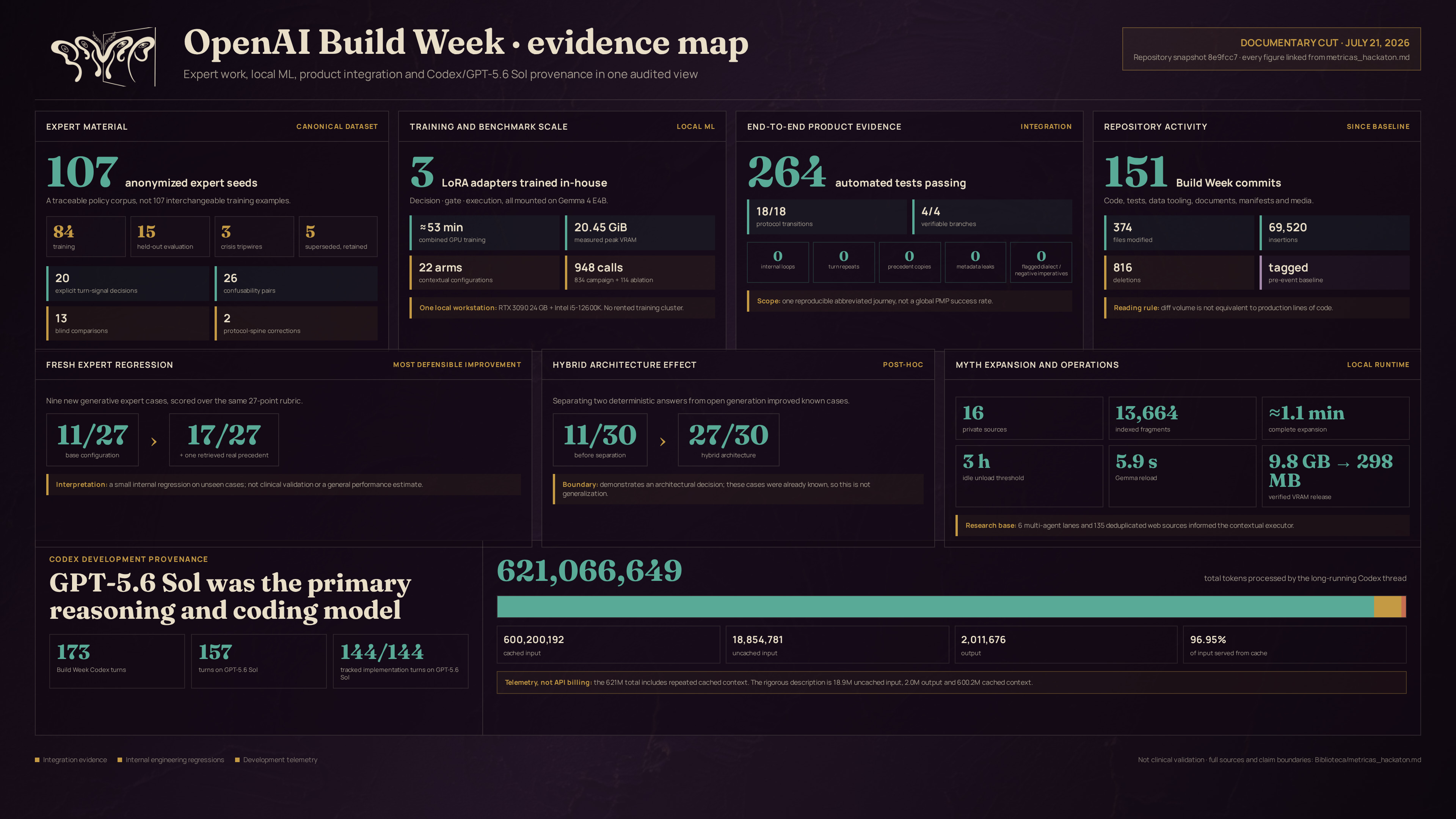The width and height of the screenshot is (1456, 819).
Task: Click the INTEGRATION tag
Action: click(1046, 127)
